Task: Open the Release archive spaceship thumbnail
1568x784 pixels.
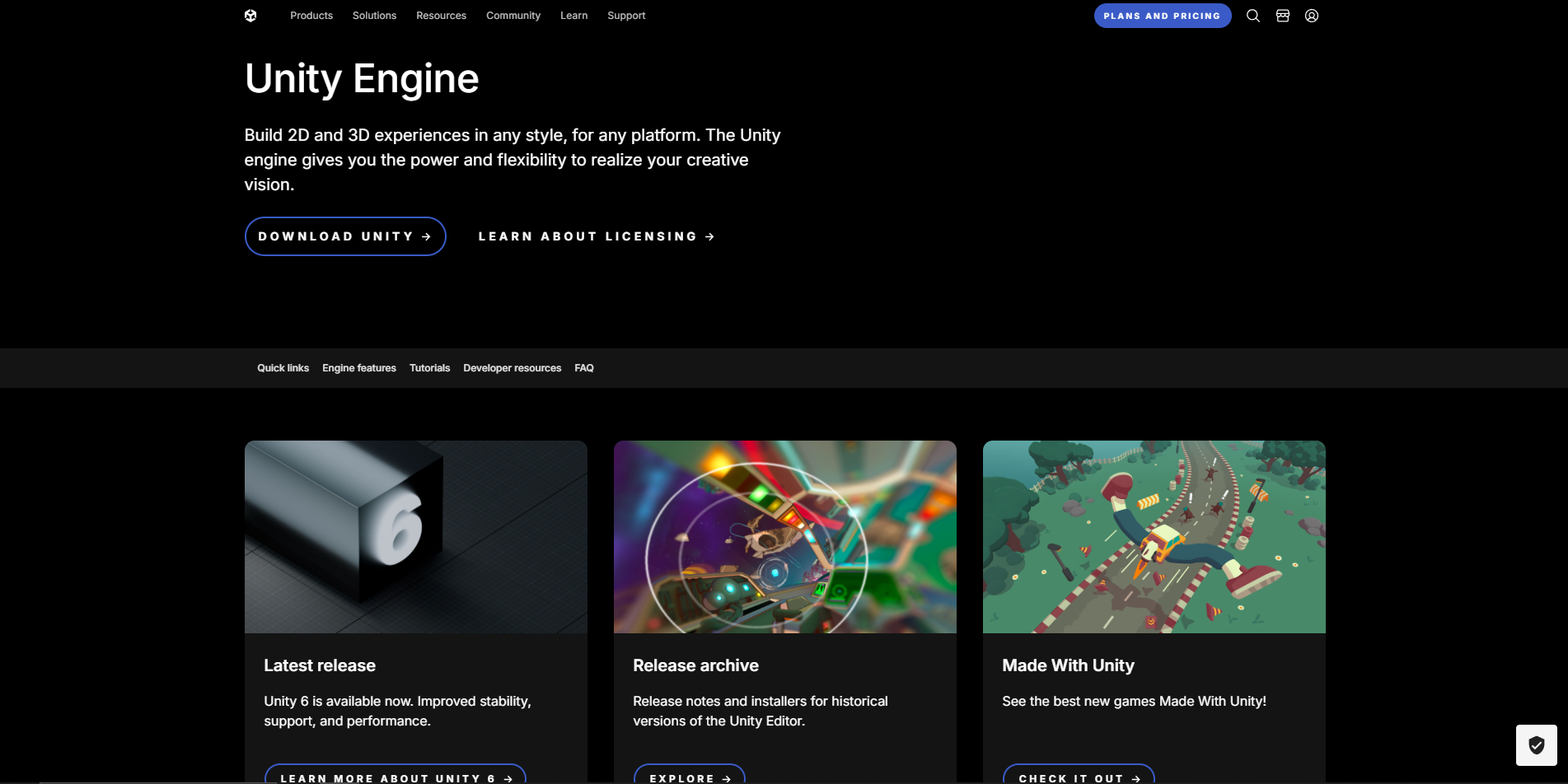Action: pyautogui.click(x=785, y=537)
